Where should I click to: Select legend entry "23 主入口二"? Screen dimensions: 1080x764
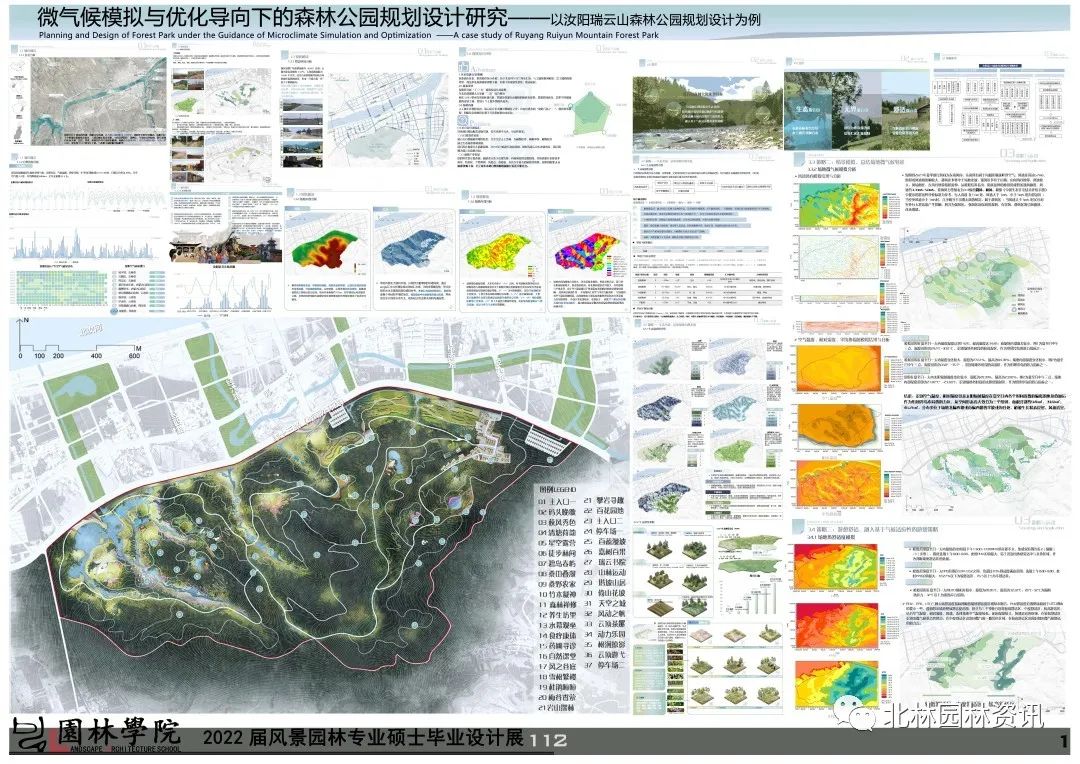[x=604, y=522]
